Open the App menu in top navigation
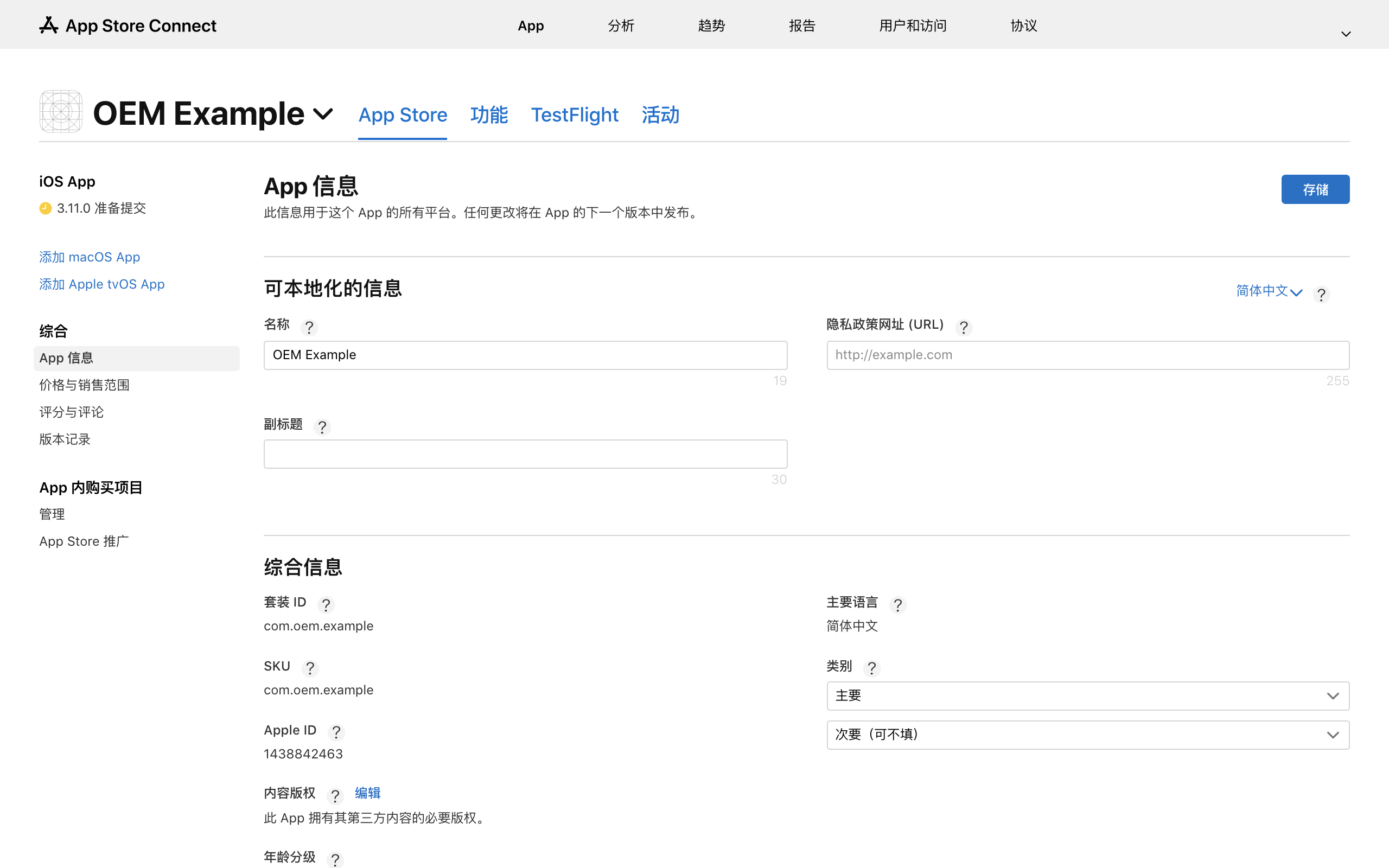 coord(531,25)
